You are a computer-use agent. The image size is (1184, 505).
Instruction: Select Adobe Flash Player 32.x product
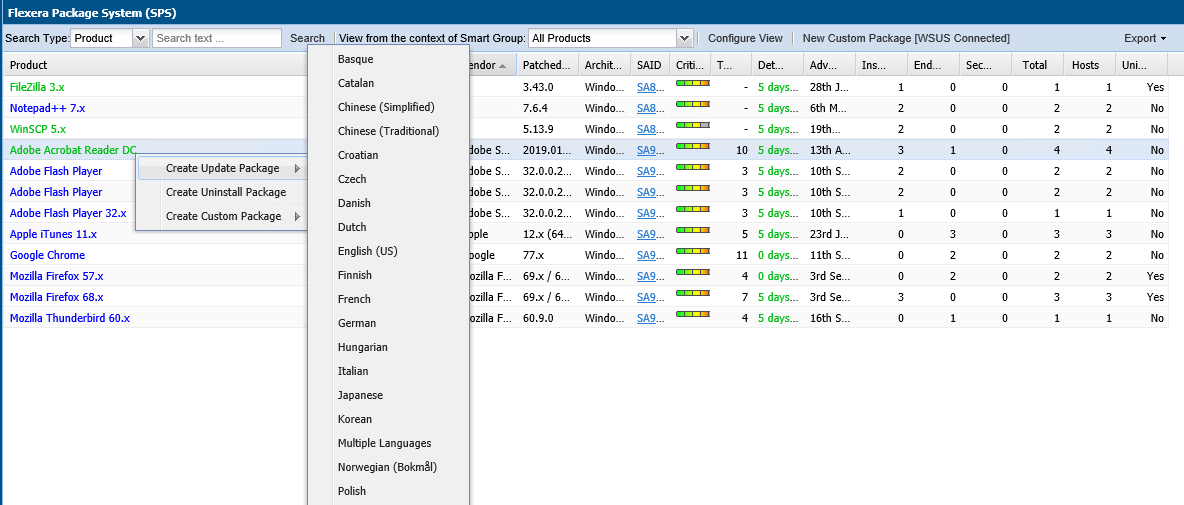[x=68, y=214]
